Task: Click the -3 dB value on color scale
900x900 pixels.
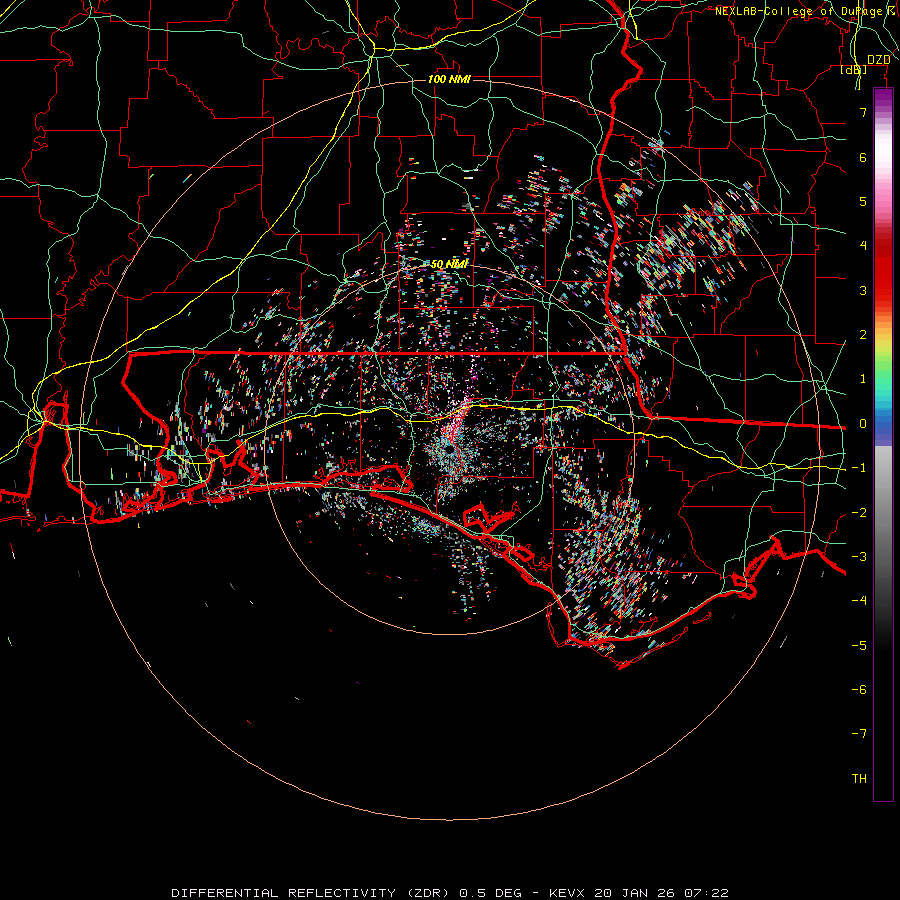Action: coord(859,557)
